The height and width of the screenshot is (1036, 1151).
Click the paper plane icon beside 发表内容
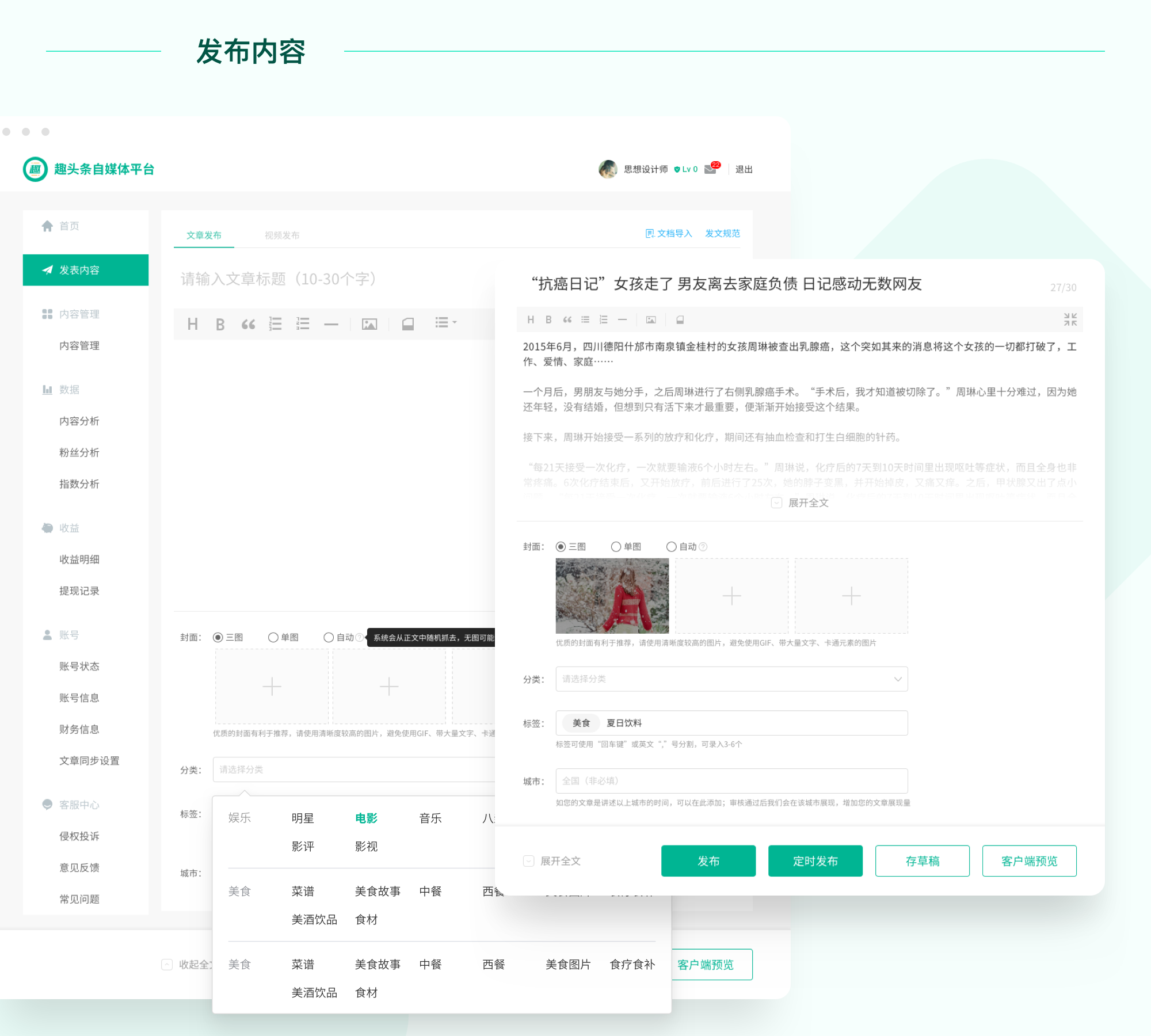click(x=47, y=270)
